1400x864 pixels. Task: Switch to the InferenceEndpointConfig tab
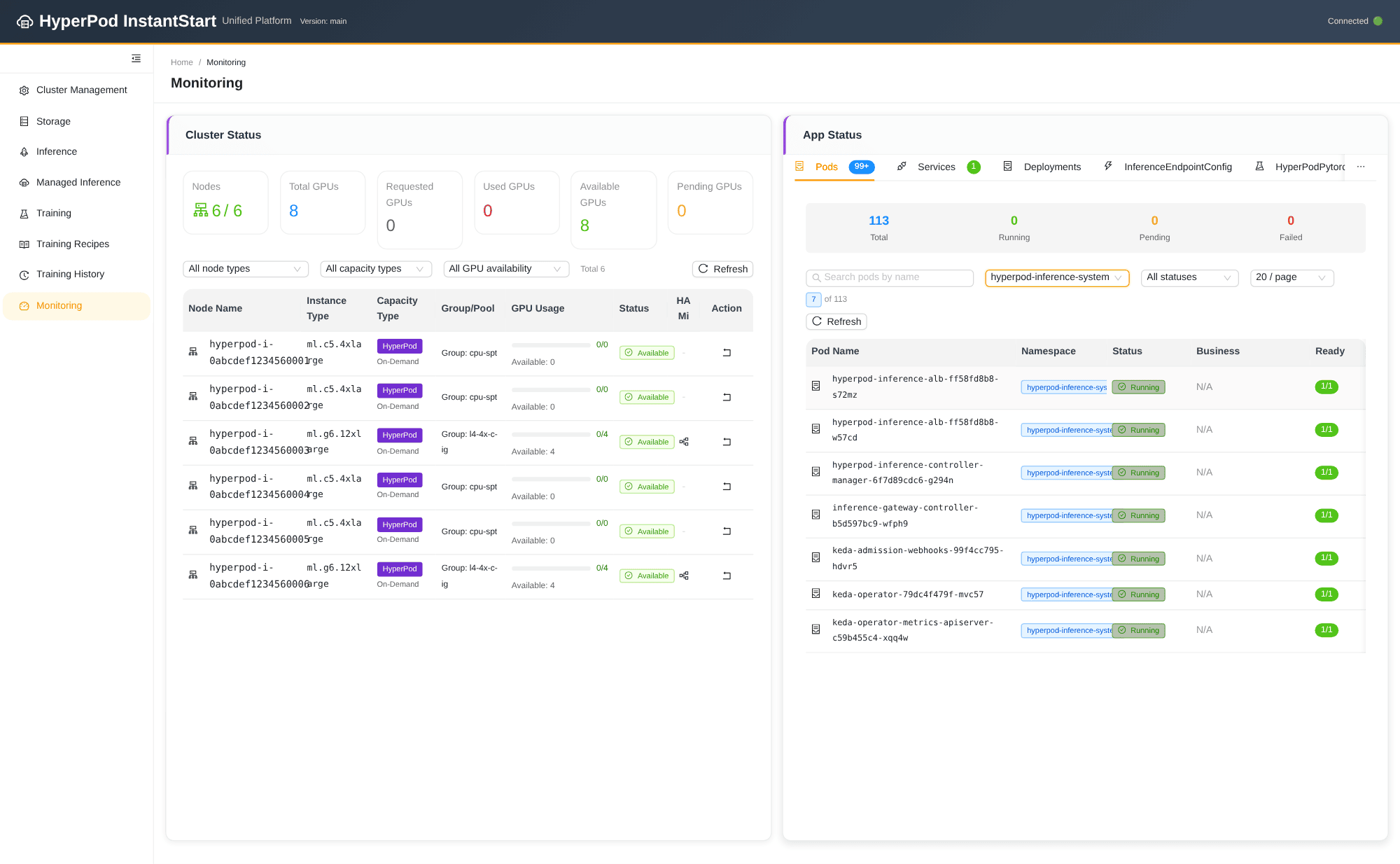[1168, 167]
